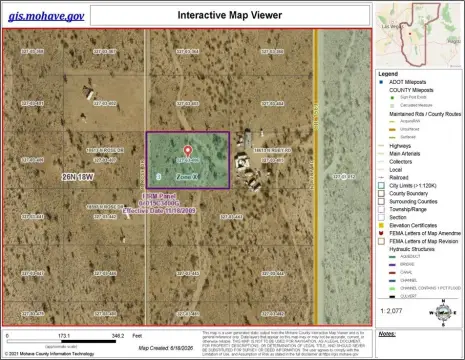Viewport: 465px width, 360px height.
Task: Click the red FEMA Letters of Map Amendment symbol
Action: pyautogui.click(x=381, y=233)
